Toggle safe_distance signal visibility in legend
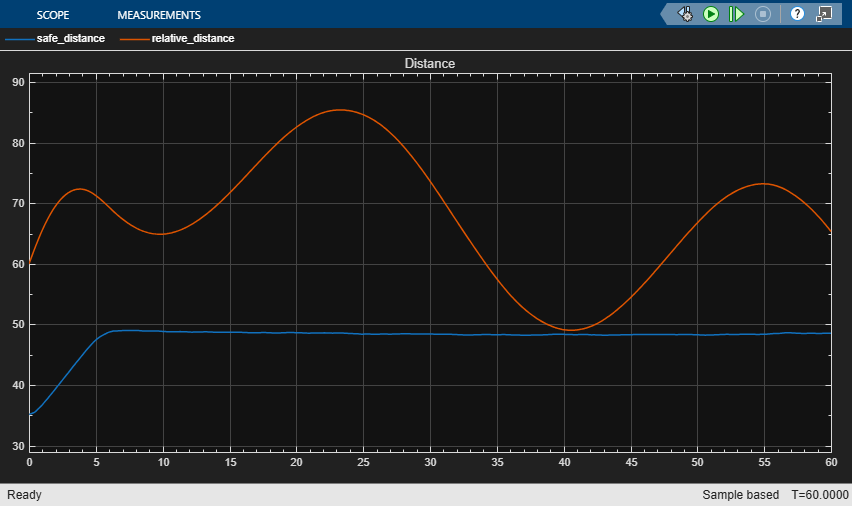The width and height of the screenshot is (852, 506). (70, 39)
